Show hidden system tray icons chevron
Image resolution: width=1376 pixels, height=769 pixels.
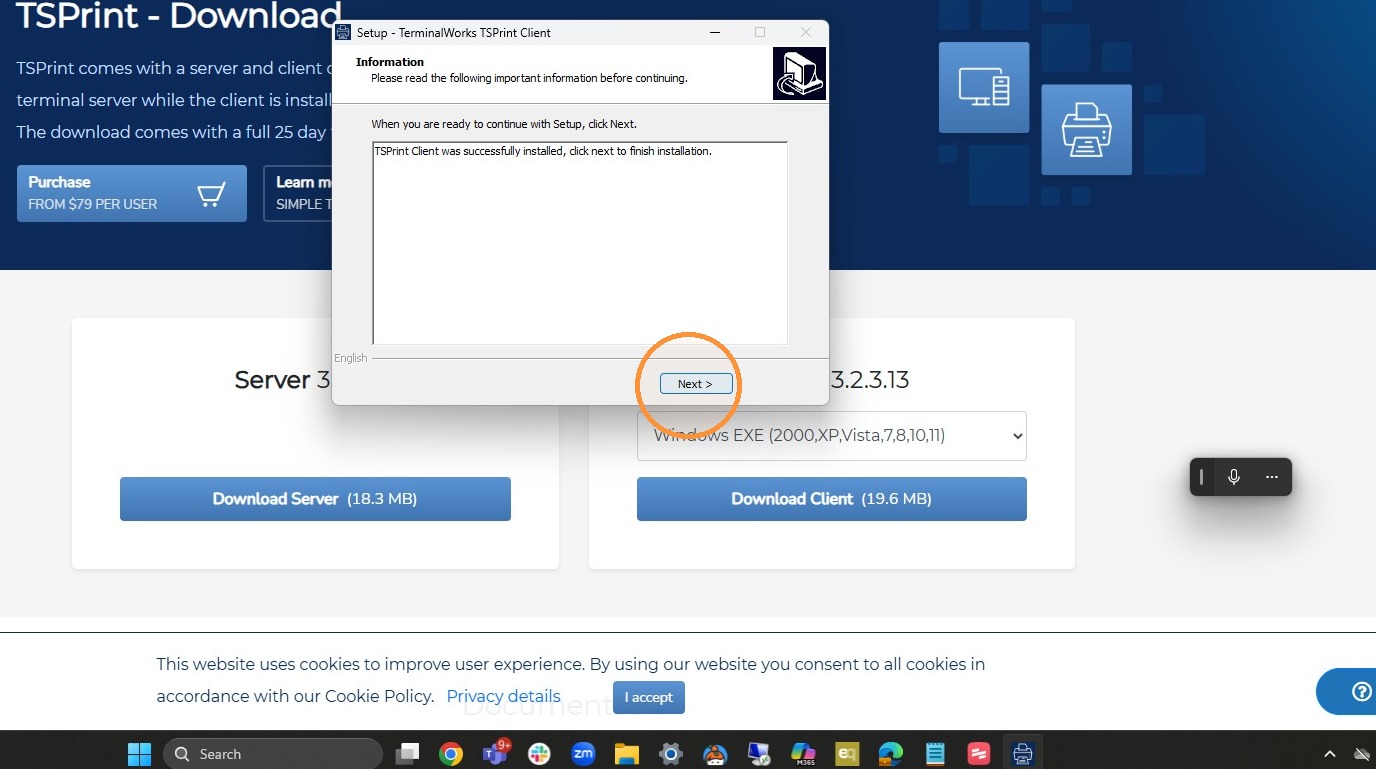[x=1330, y=754]
